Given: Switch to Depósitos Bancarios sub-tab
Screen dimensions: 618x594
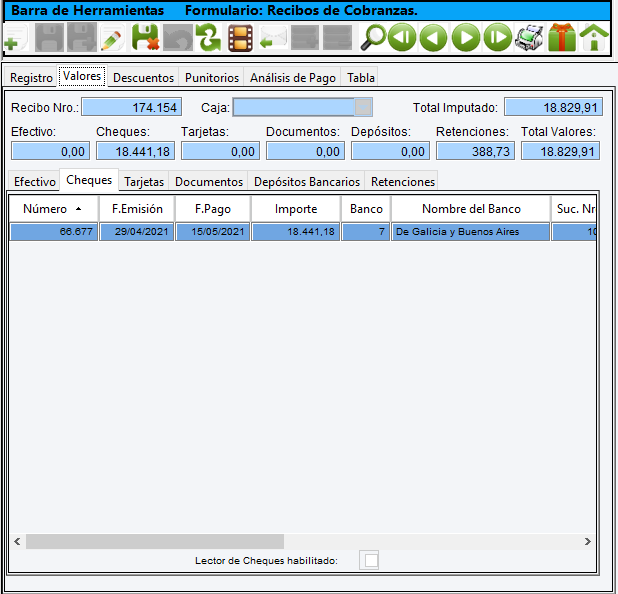Looking at the screenshot, I should 307,182.
